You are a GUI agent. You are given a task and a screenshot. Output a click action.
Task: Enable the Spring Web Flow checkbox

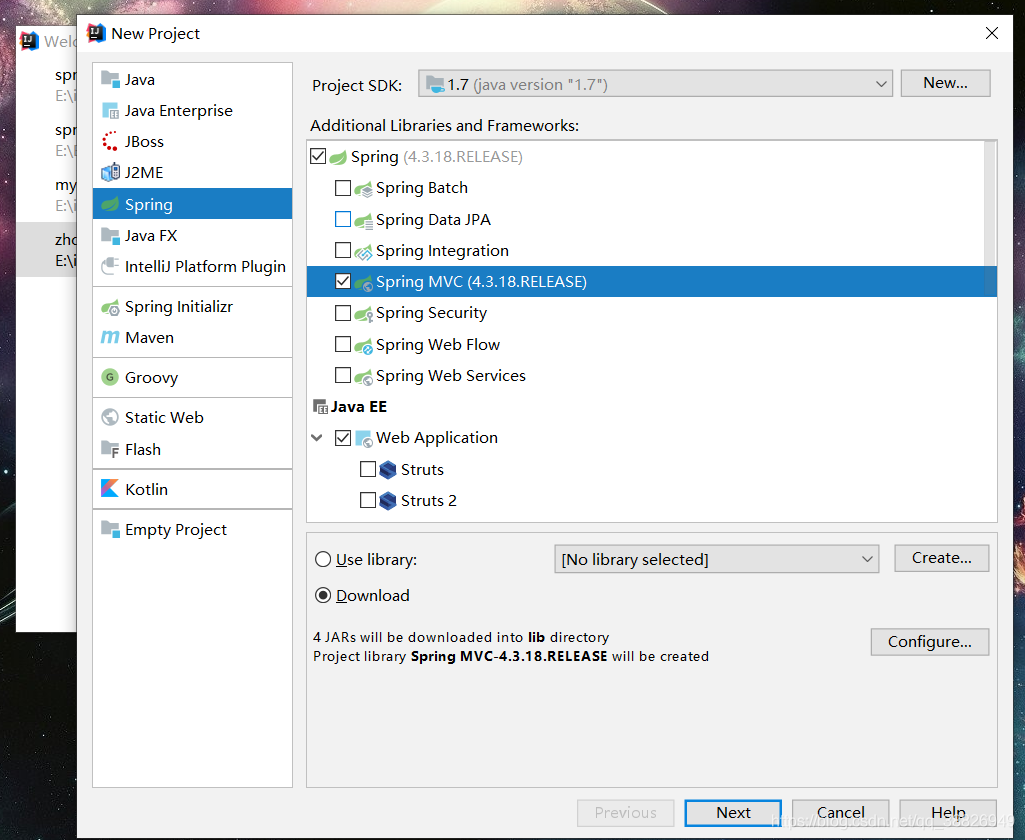coord(343,344)
